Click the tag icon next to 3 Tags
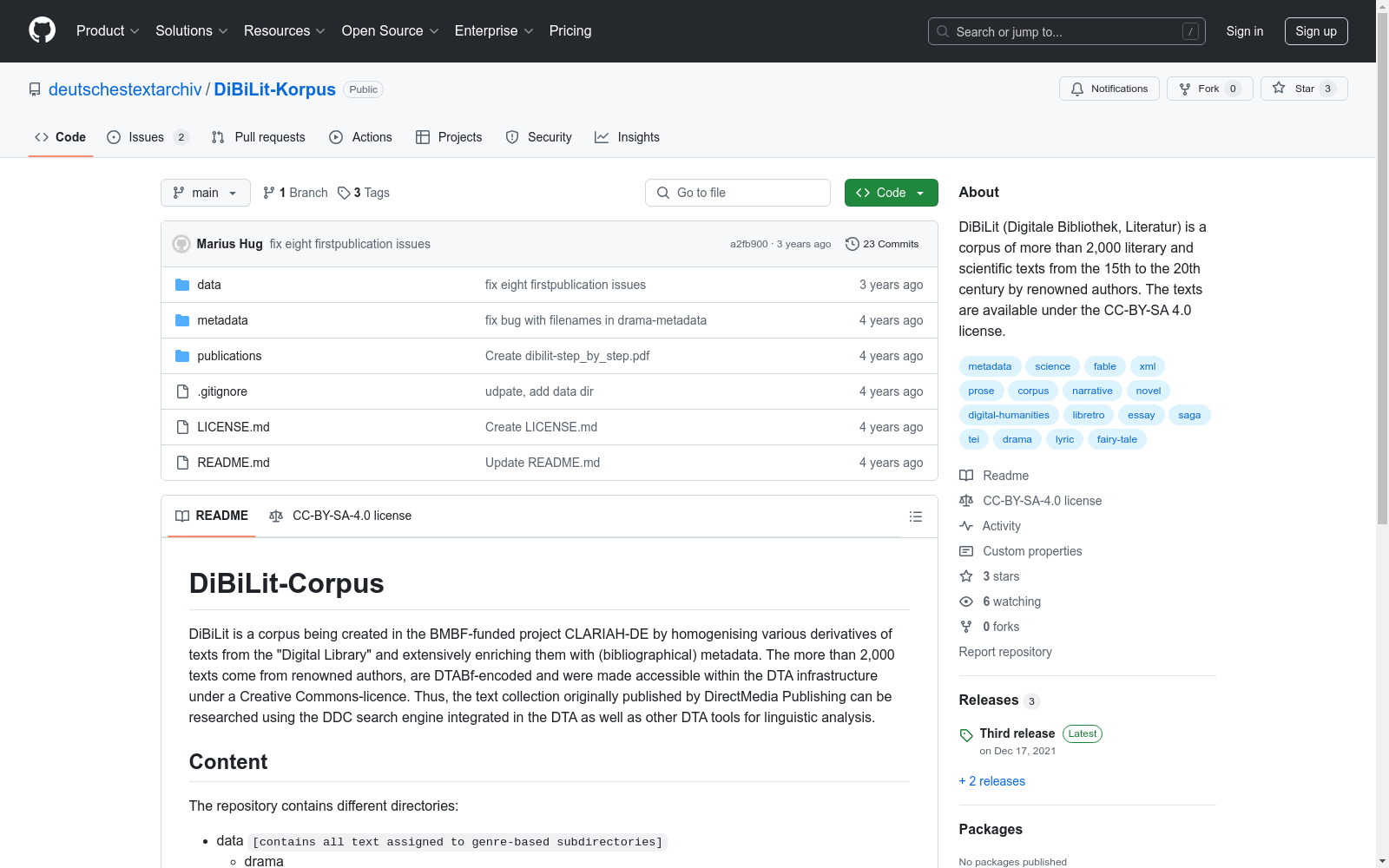The image size is (1389, 868). (x=344, y=193)
